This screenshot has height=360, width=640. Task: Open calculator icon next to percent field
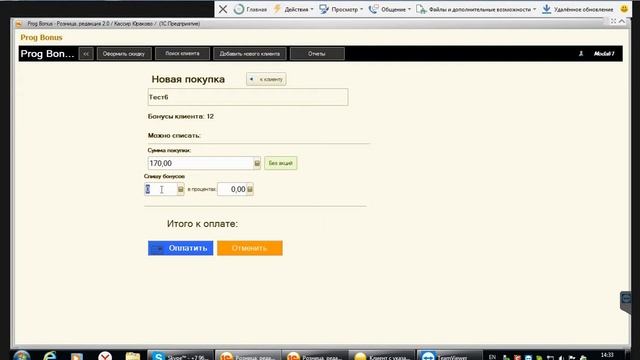(x=250, y=189)
